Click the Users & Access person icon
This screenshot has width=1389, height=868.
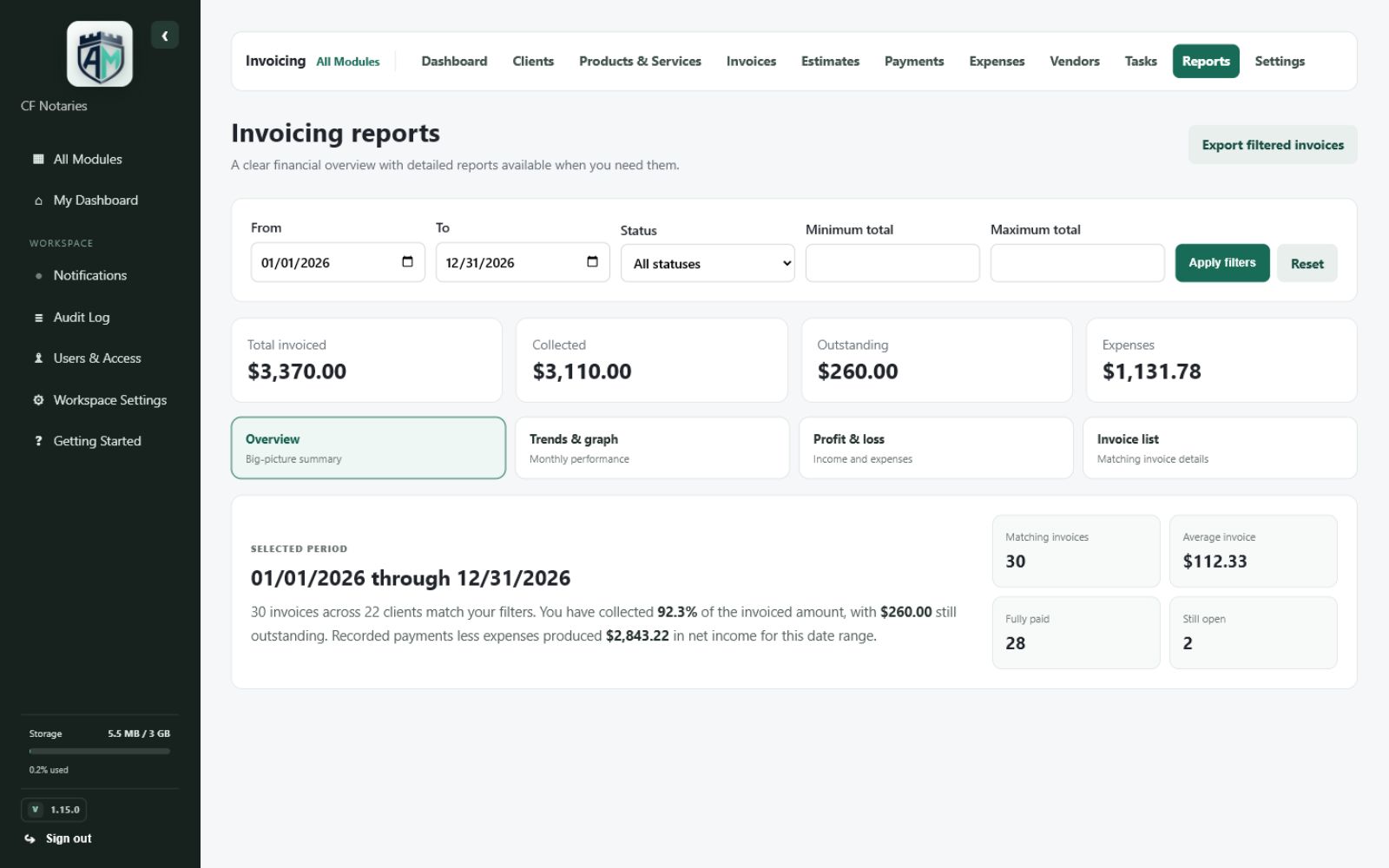(38, 358)
